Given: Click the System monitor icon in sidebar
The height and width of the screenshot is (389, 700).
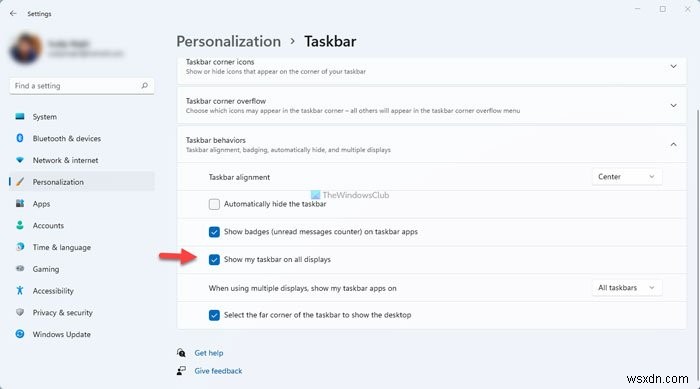Looking at the screenshot, I should coord(20,117).
